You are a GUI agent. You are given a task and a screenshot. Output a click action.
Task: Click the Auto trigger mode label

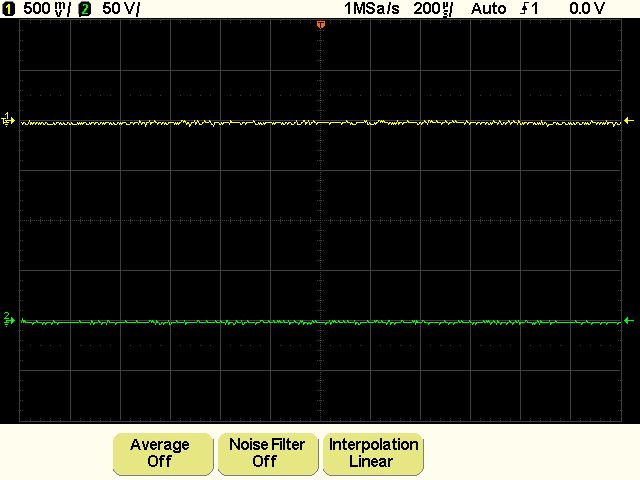point(489,9)
